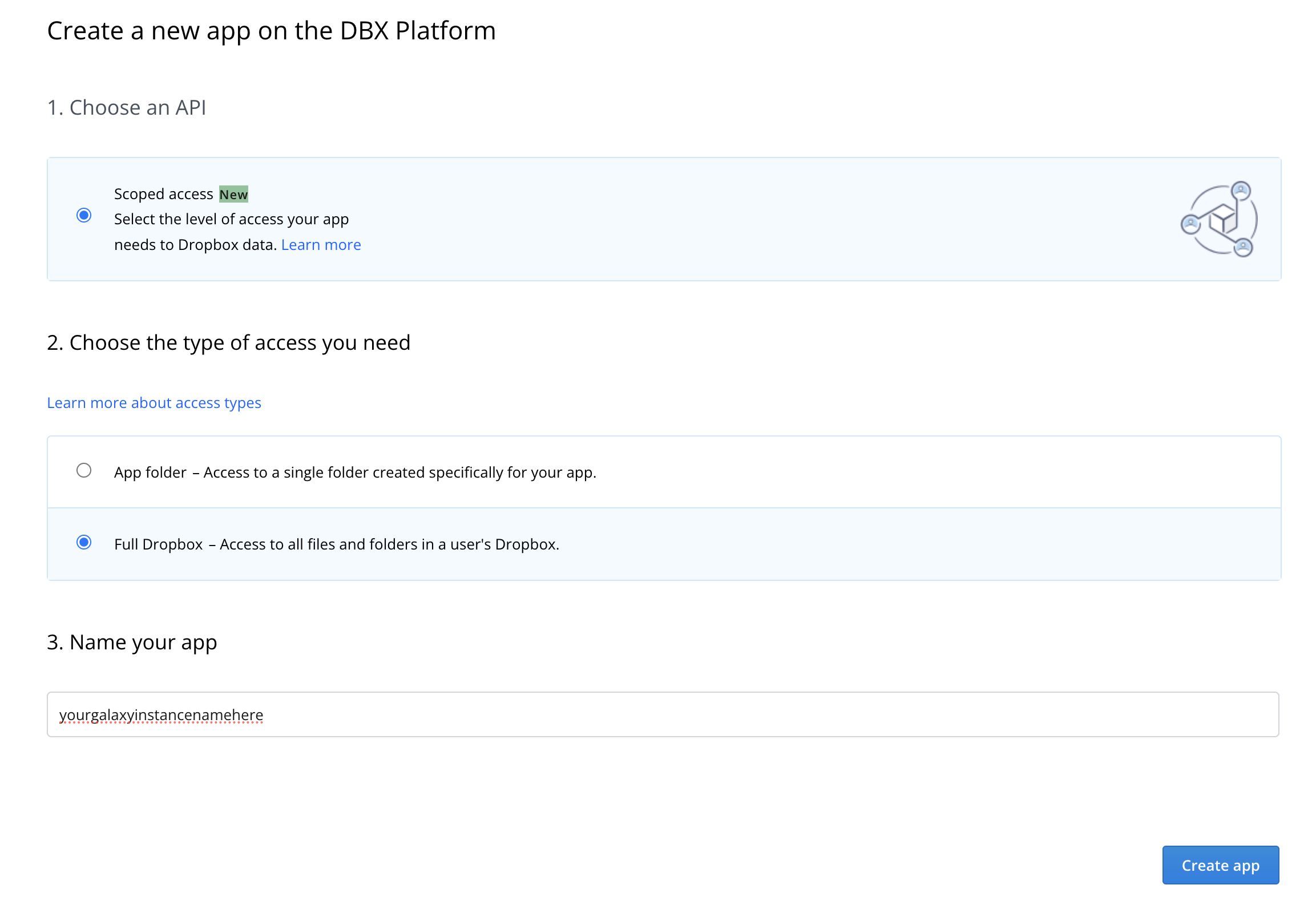Click the Choose an API heading
Screen dimensions: 1316x913
click(x=127, y=107)
